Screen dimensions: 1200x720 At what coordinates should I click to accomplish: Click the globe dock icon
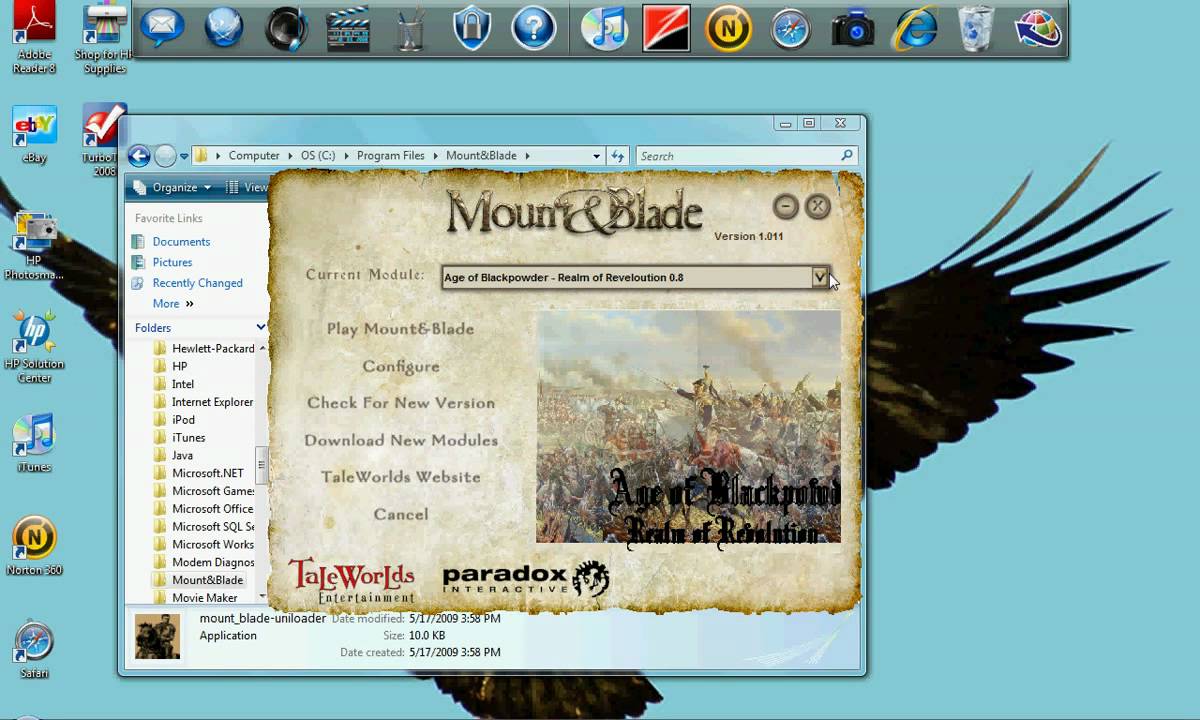click(224, 27)
